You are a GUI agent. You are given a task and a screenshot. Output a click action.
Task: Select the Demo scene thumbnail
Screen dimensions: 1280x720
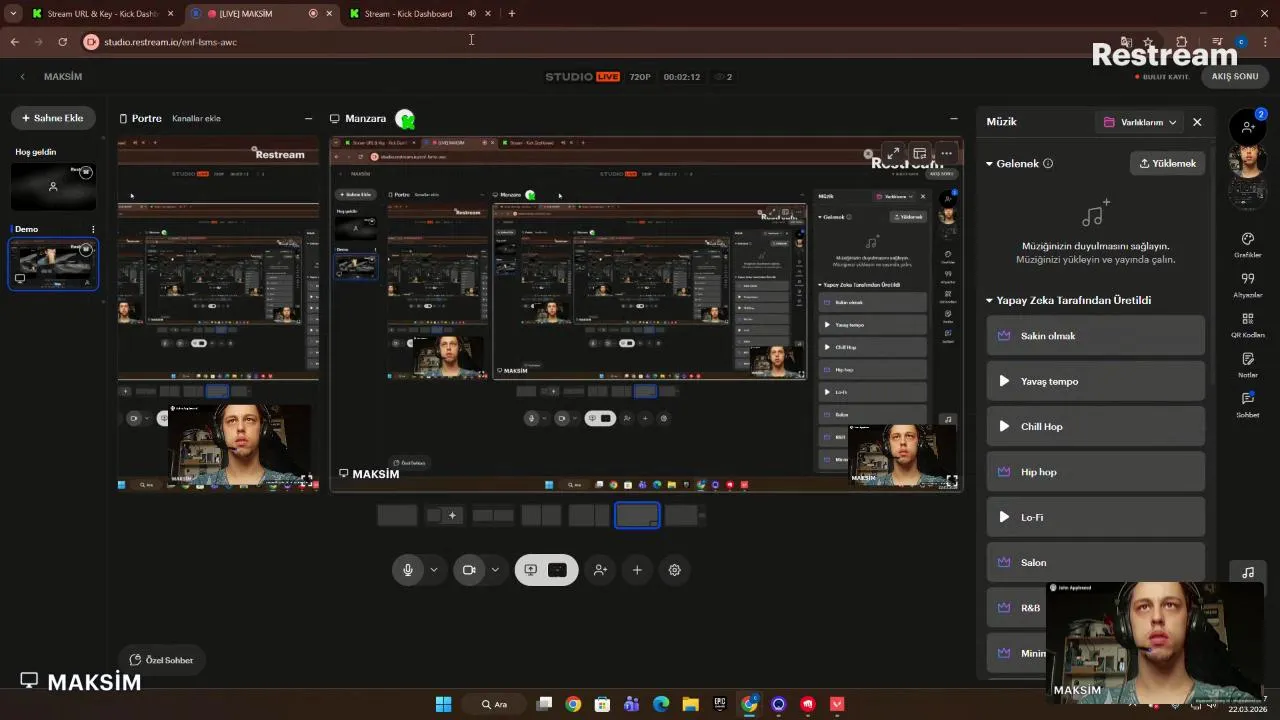pyautogui.click(x=53, y=264)
